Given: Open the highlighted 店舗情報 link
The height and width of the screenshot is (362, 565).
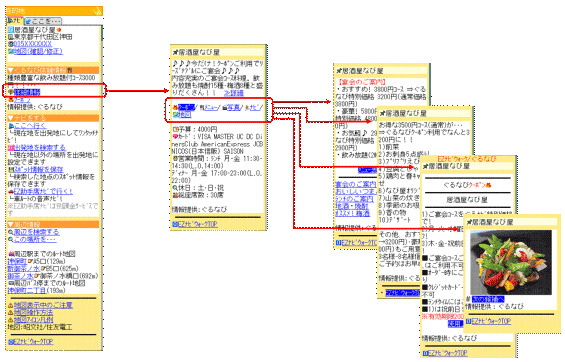Looking at the screenshot, I should [x=27, y=93].
